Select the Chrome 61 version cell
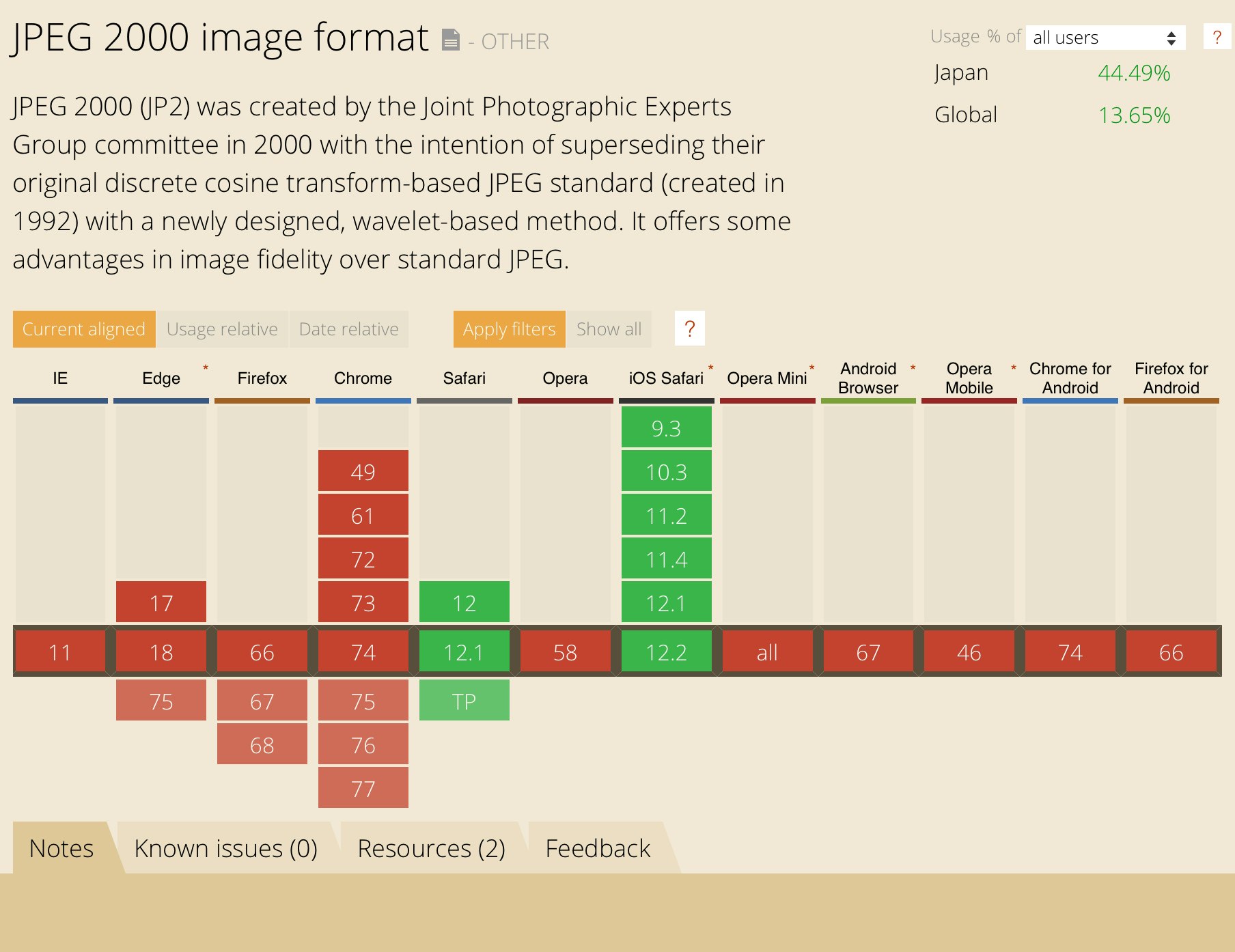Image resolution: width=1235 pixels, height=952 pixels. coord(363,514)
